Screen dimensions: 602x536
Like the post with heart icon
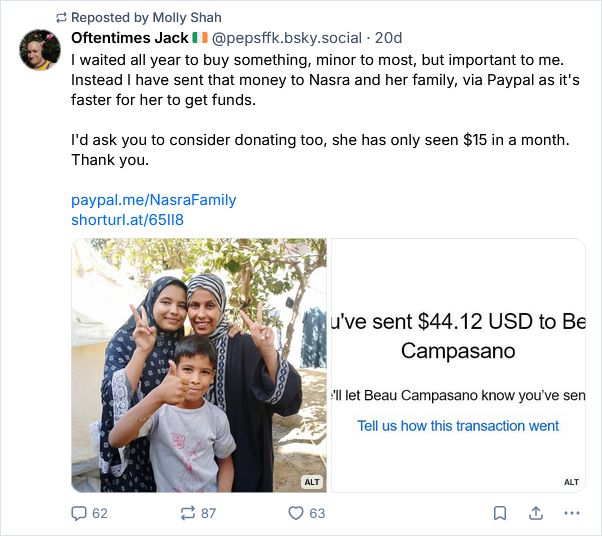pyautogui.click(x=296, y=513)
